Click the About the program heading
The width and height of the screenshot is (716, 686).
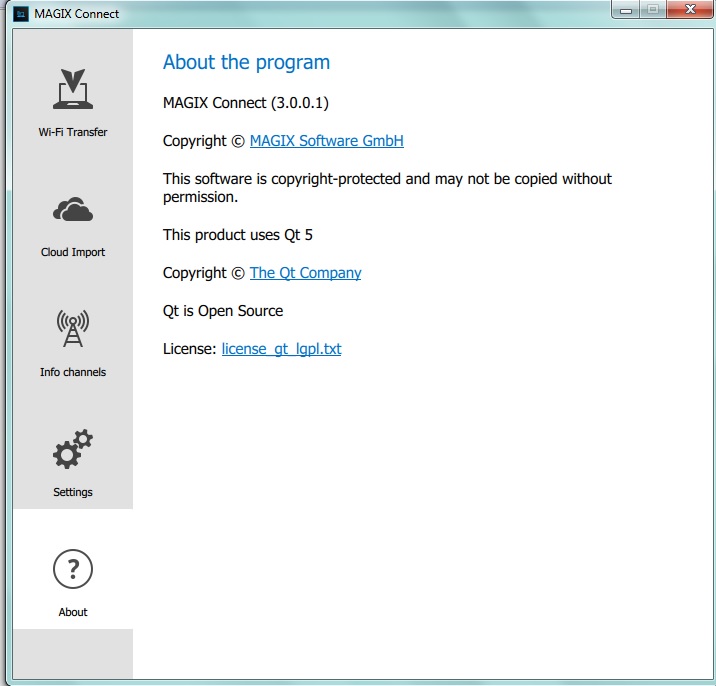246,63
